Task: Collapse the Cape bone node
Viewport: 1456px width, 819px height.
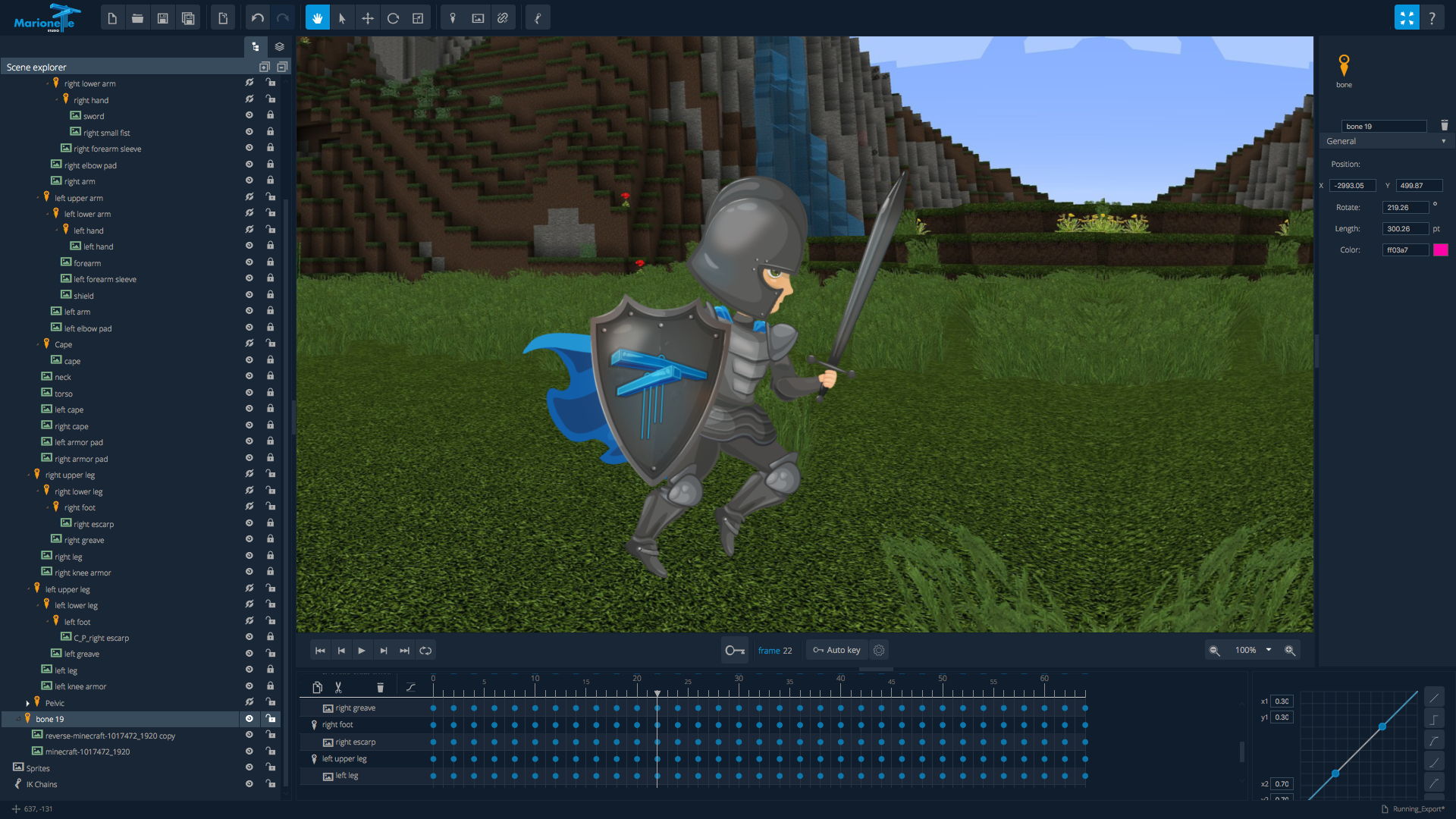Action: 37,345
